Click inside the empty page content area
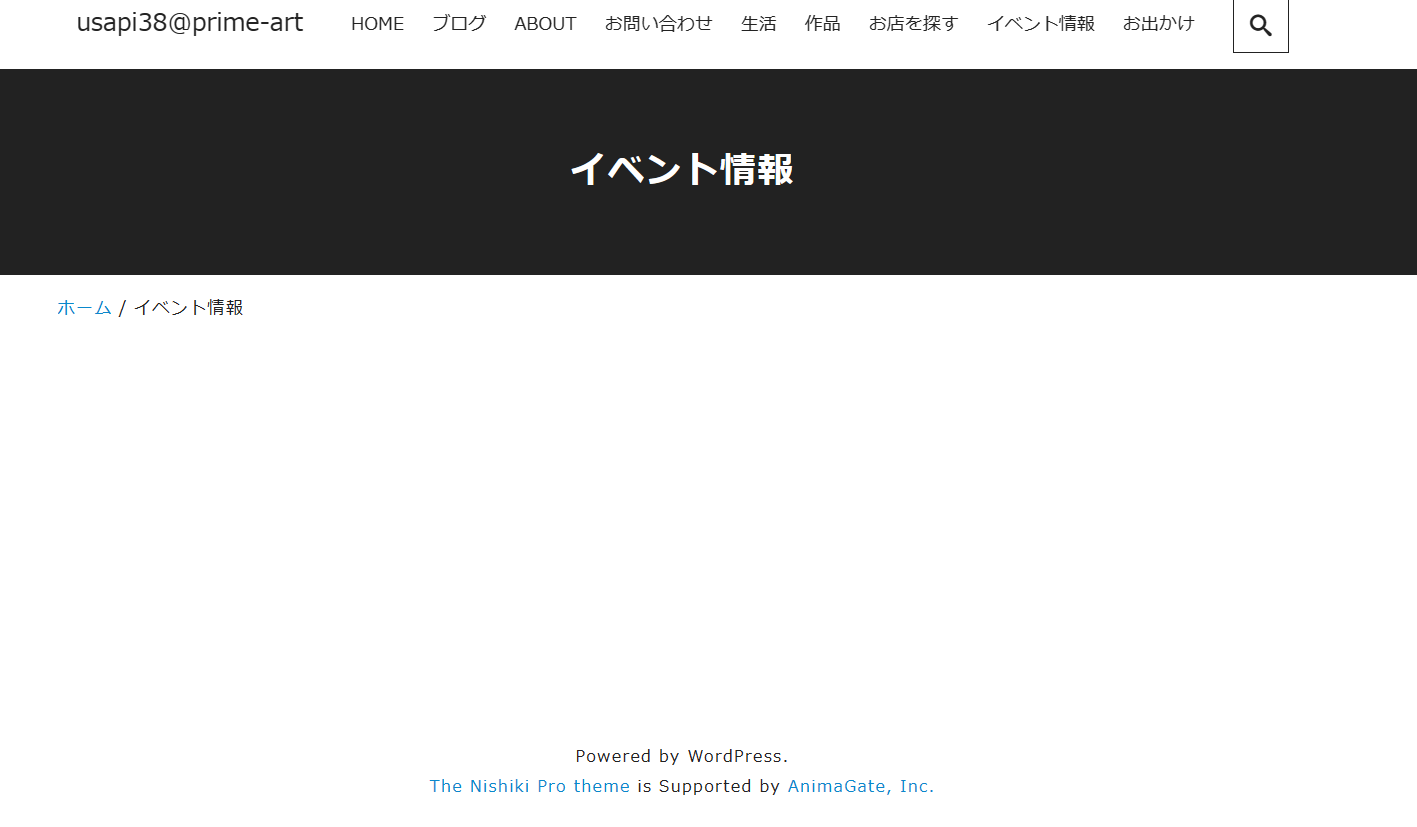The width and height of the screenshot is (1417, 827). click(681, 520)
